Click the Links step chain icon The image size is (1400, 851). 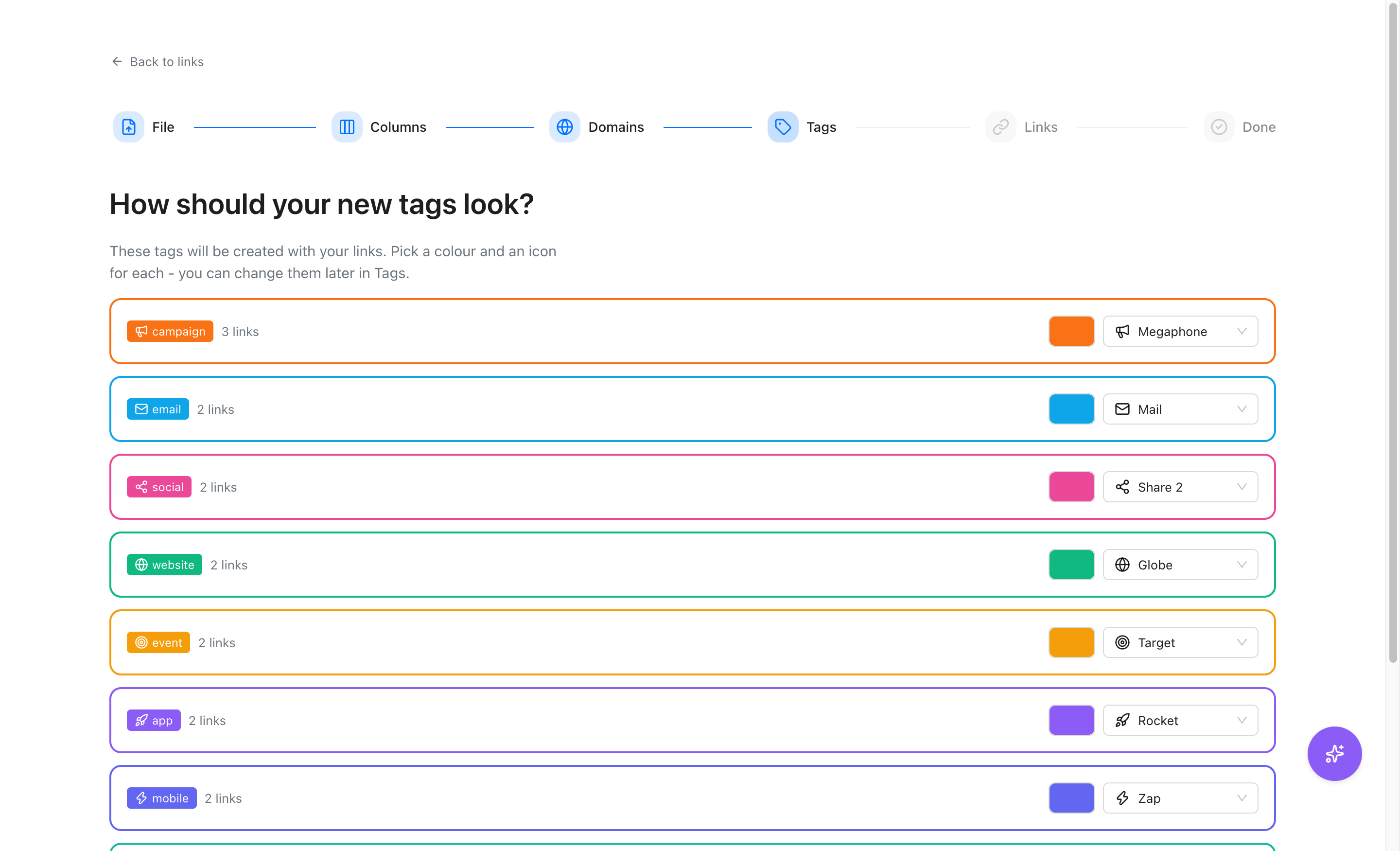point(1000,127)
